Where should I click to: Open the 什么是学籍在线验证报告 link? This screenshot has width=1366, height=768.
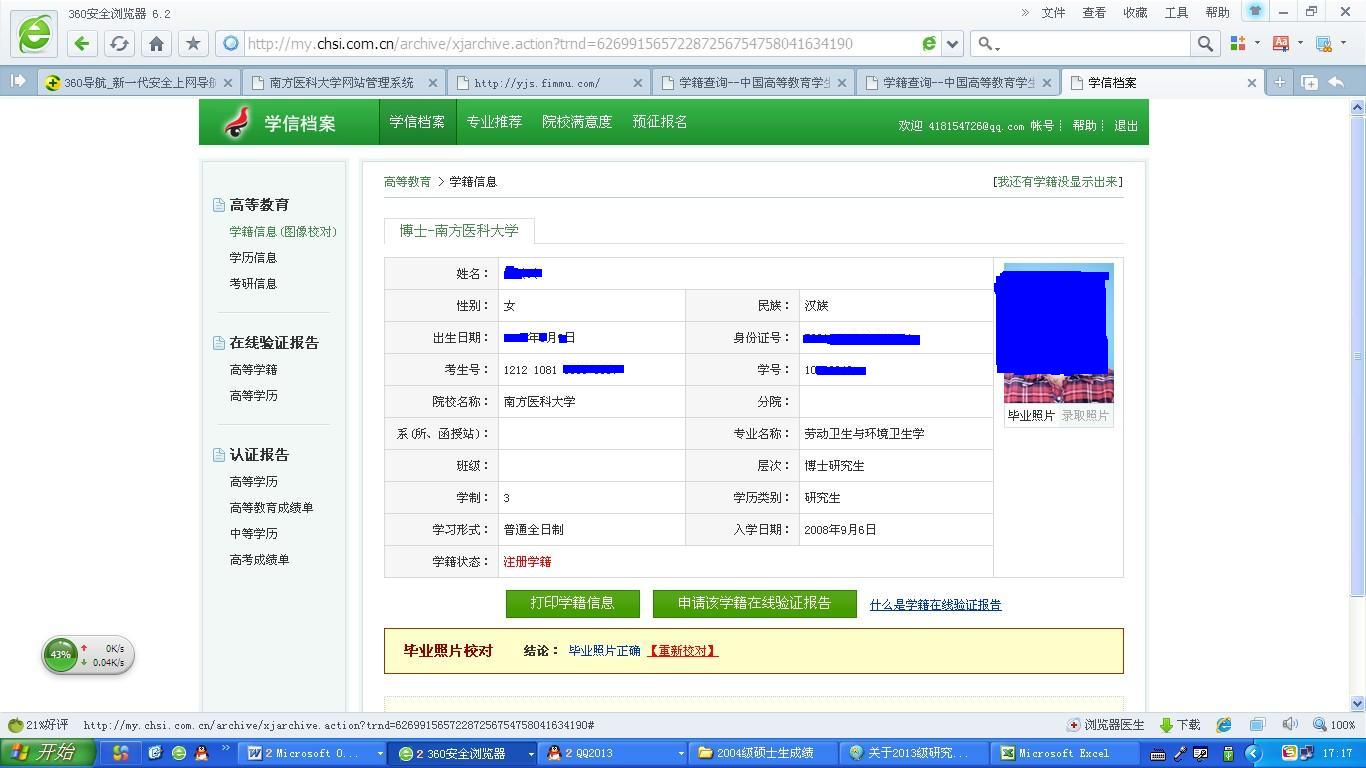[x=935, y=605]
